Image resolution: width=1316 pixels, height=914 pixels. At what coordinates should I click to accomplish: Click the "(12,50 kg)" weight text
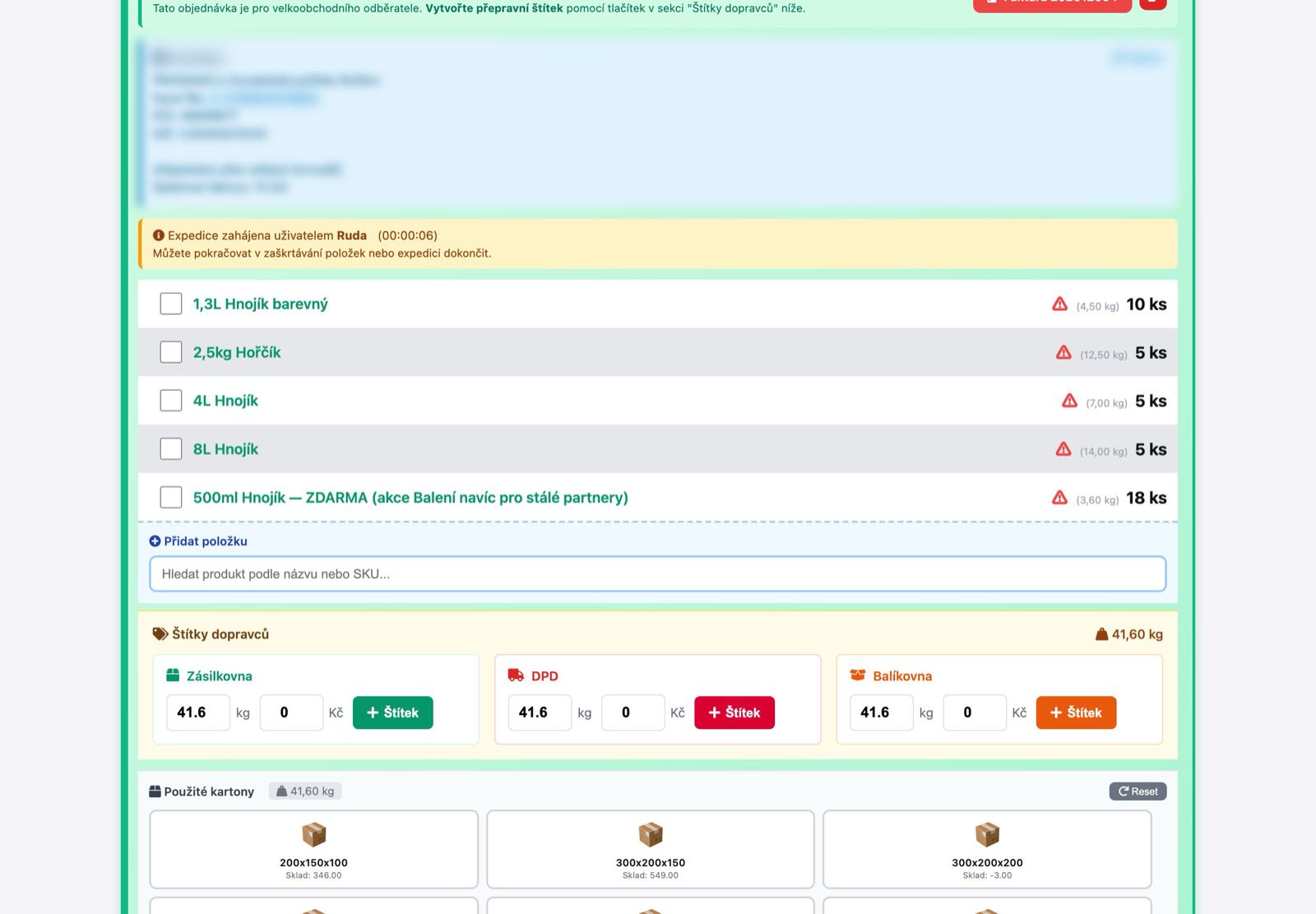[1104, 355]
